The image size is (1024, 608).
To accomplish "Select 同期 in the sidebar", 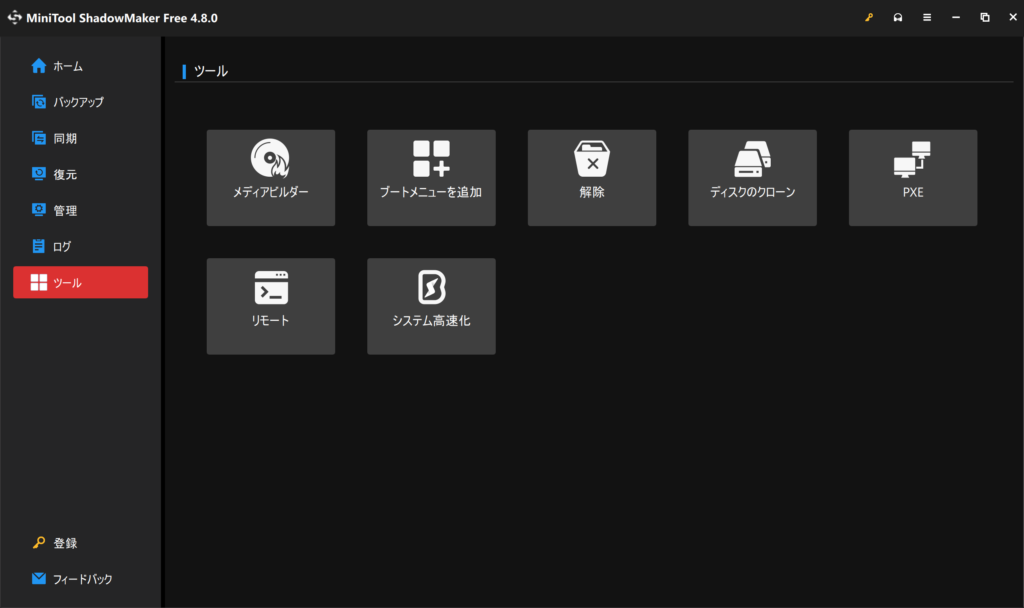I will 65,138.
